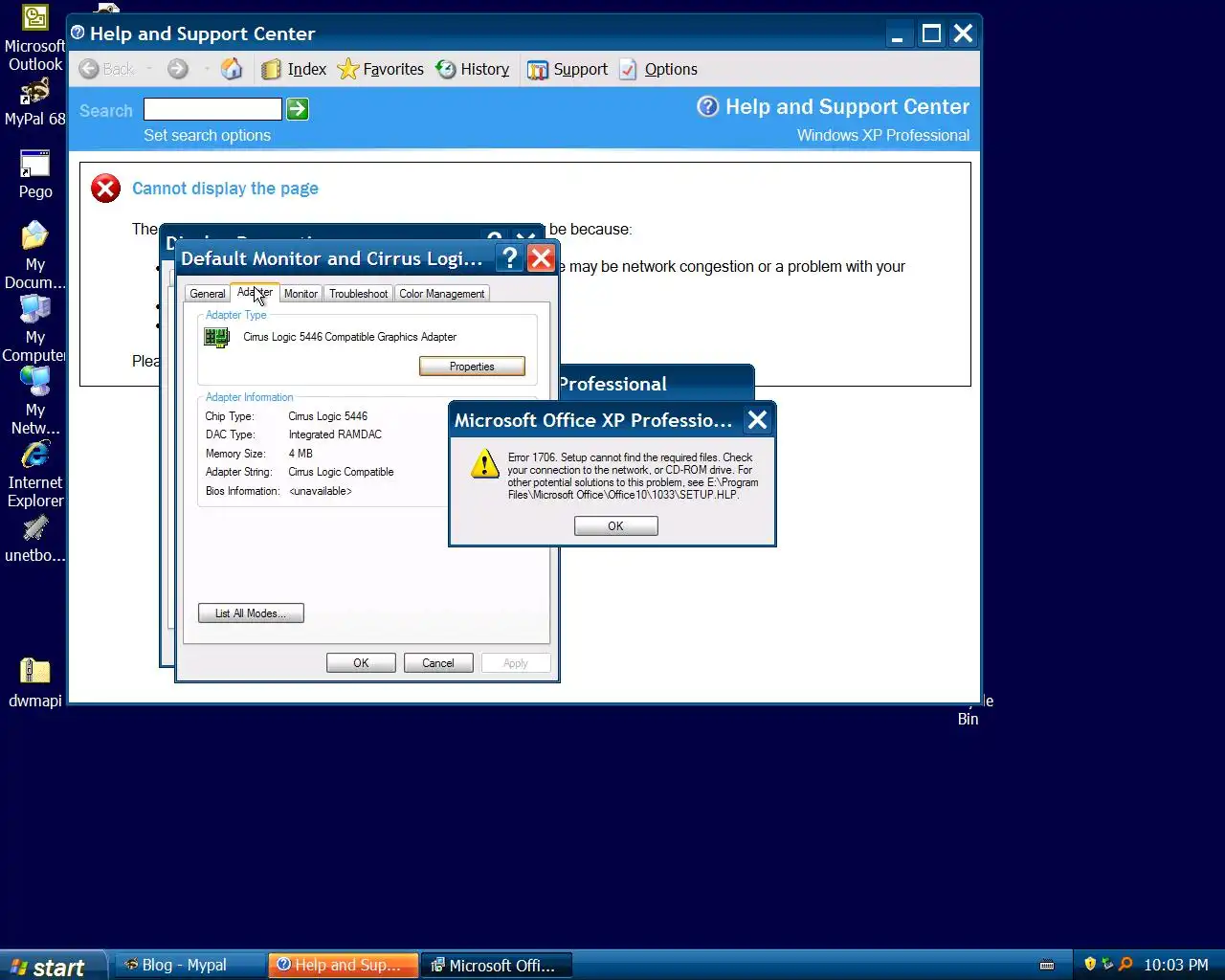This screenshot has height=980, width=1225.
Task: Open the Help Center Home icon
Action: pyautogui.click(x=232, y=69)
